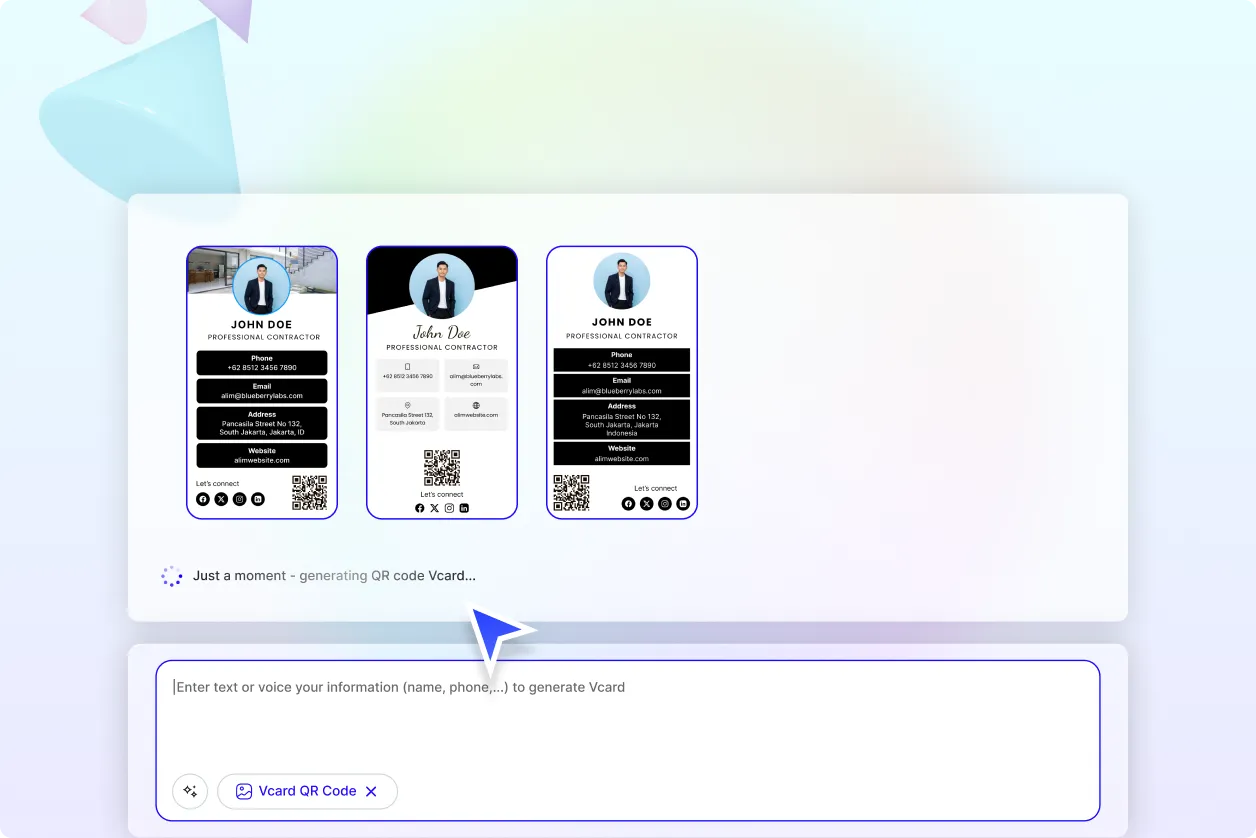Remove the Vcard QR Code filter chip
This screenshot has width=1256, height=838.
tap(371, 791)
